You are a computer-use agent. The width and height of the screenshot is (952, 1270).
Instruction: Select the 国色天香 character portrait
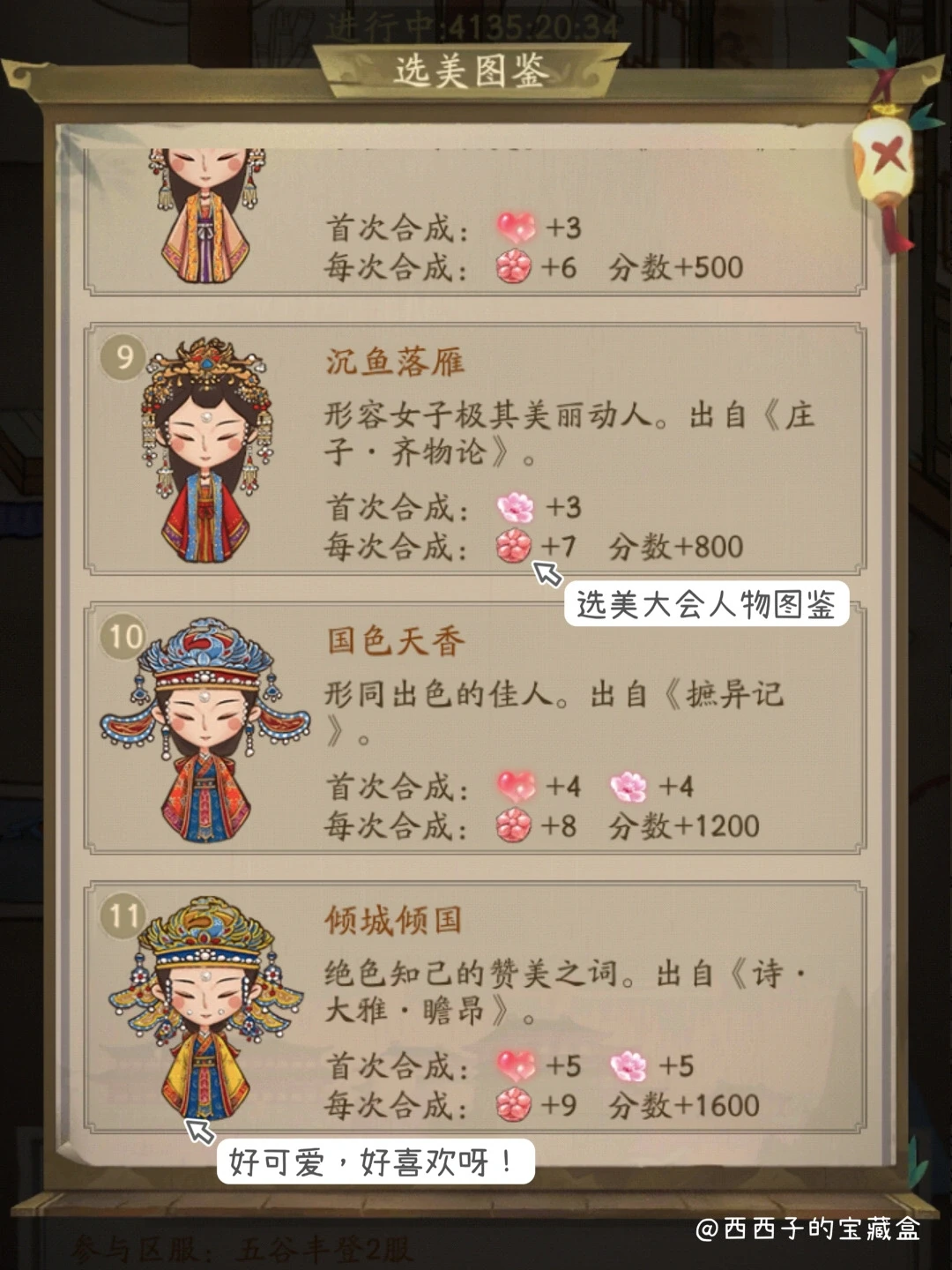[205, 730]
